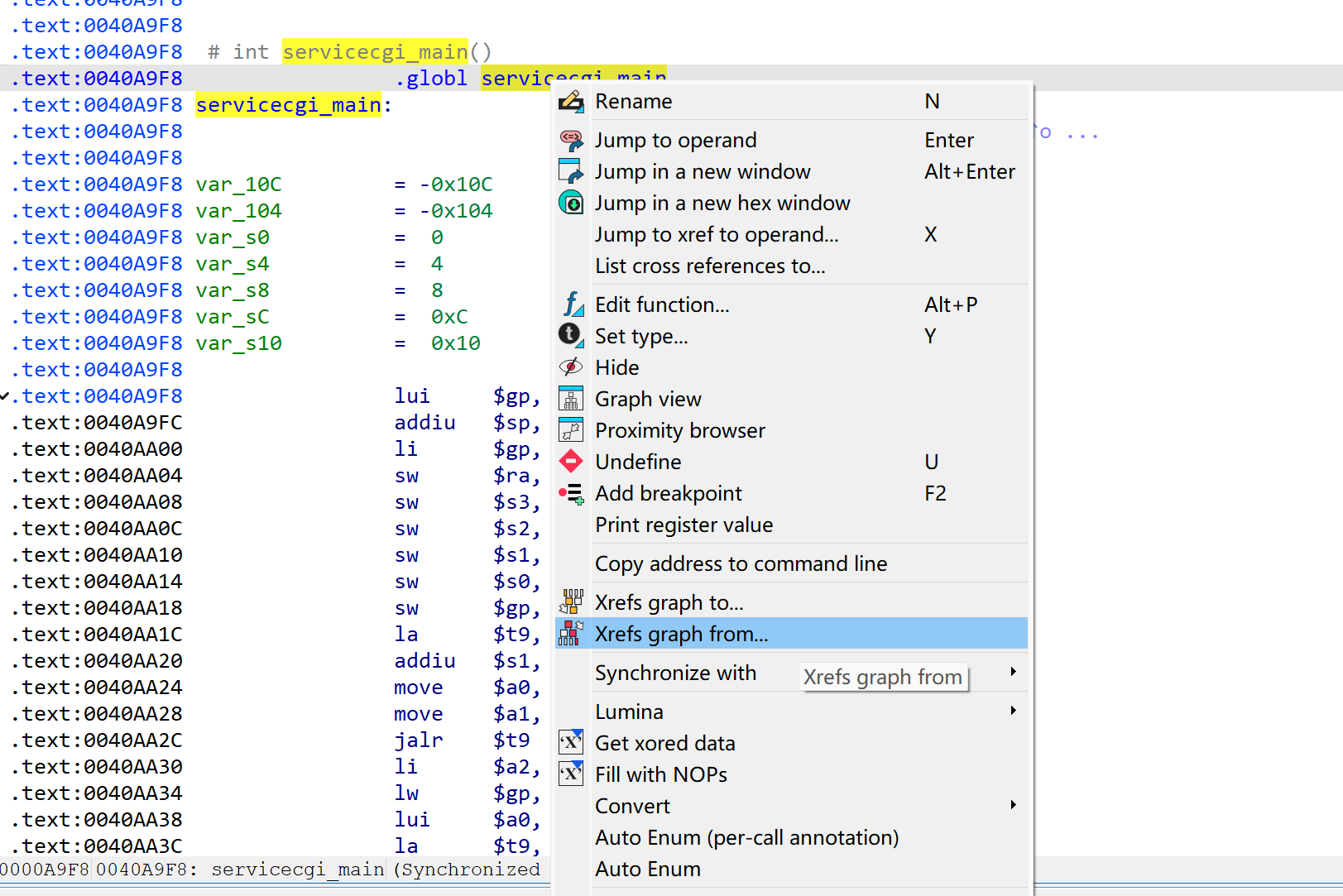
Task: Toggle Hide via the eye icon
Action: (x=571, y=367)
